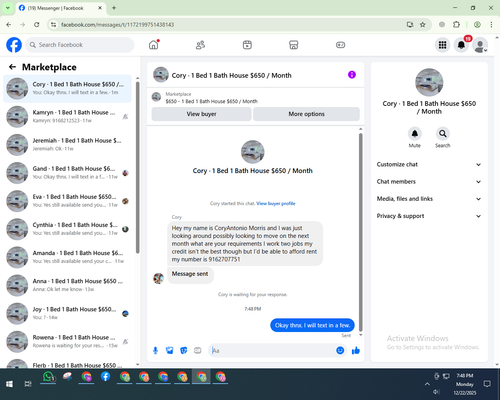Open conversation information purple icon
The image size is (500, 400).
pos(352,75)
